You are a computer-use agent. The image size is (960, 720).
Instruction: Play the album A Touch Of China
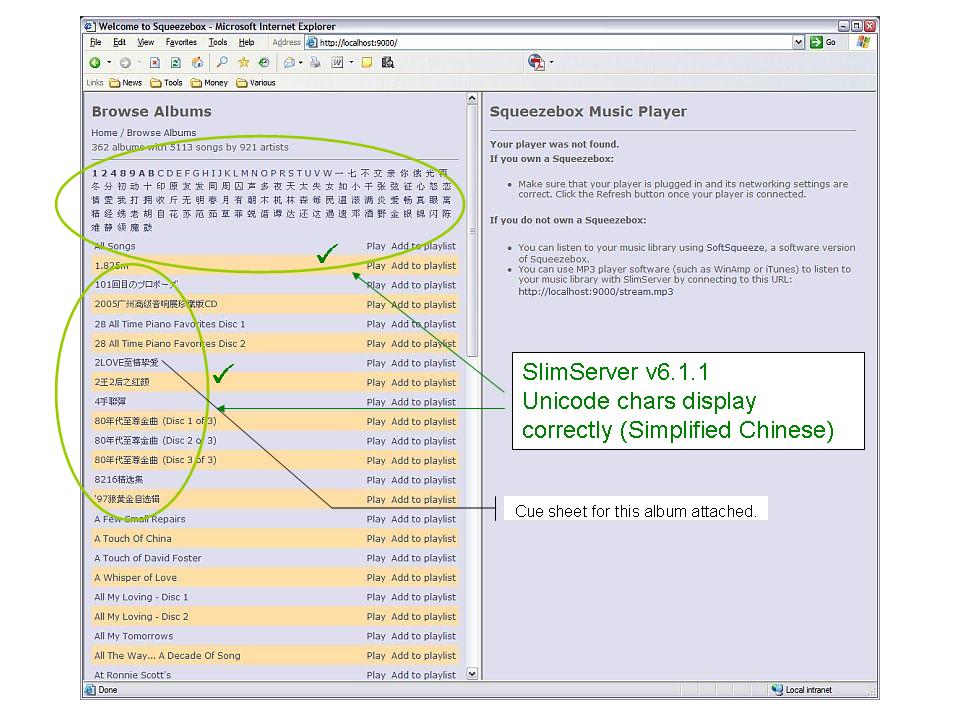coord(375,539)
